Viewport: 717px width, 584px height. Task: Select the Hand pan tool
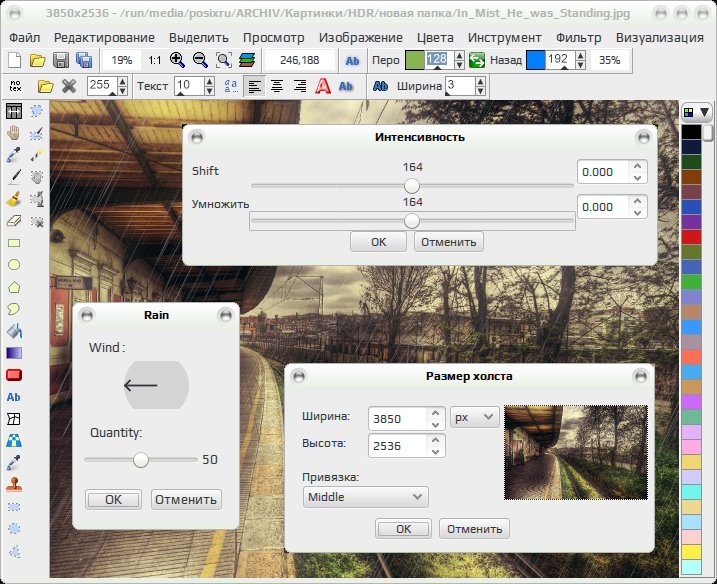14,133
